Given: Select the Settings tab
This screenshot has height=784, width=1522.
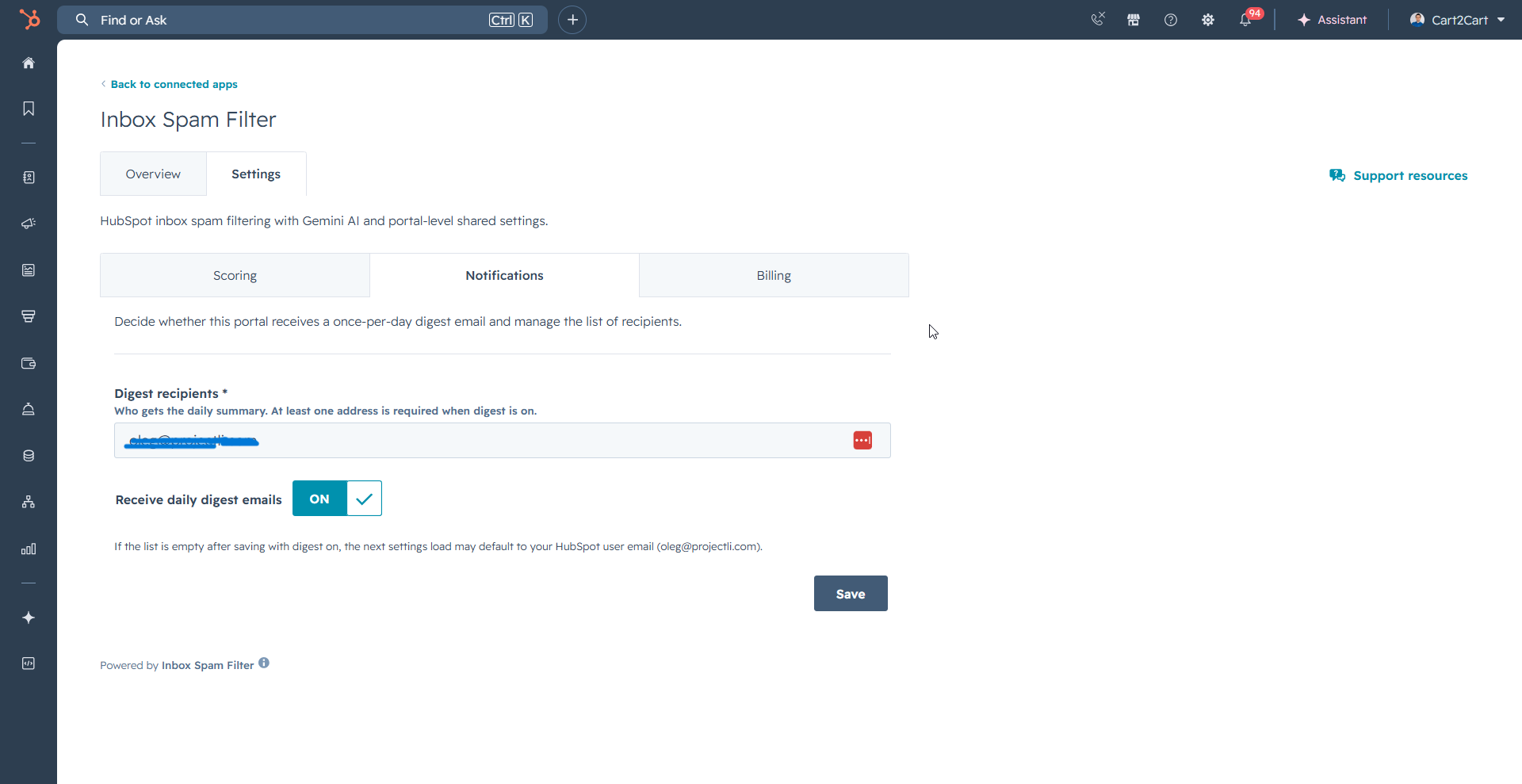Looking at the screenshot, I should tap(256, 174).
